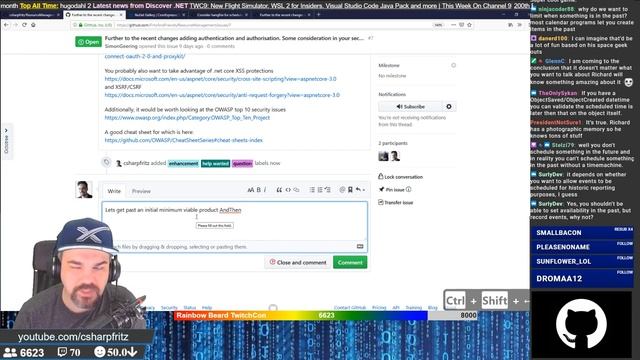The image size is (640, 360).
Task: Reference an issue with the bookmark icon
Action: coord(350,190)
